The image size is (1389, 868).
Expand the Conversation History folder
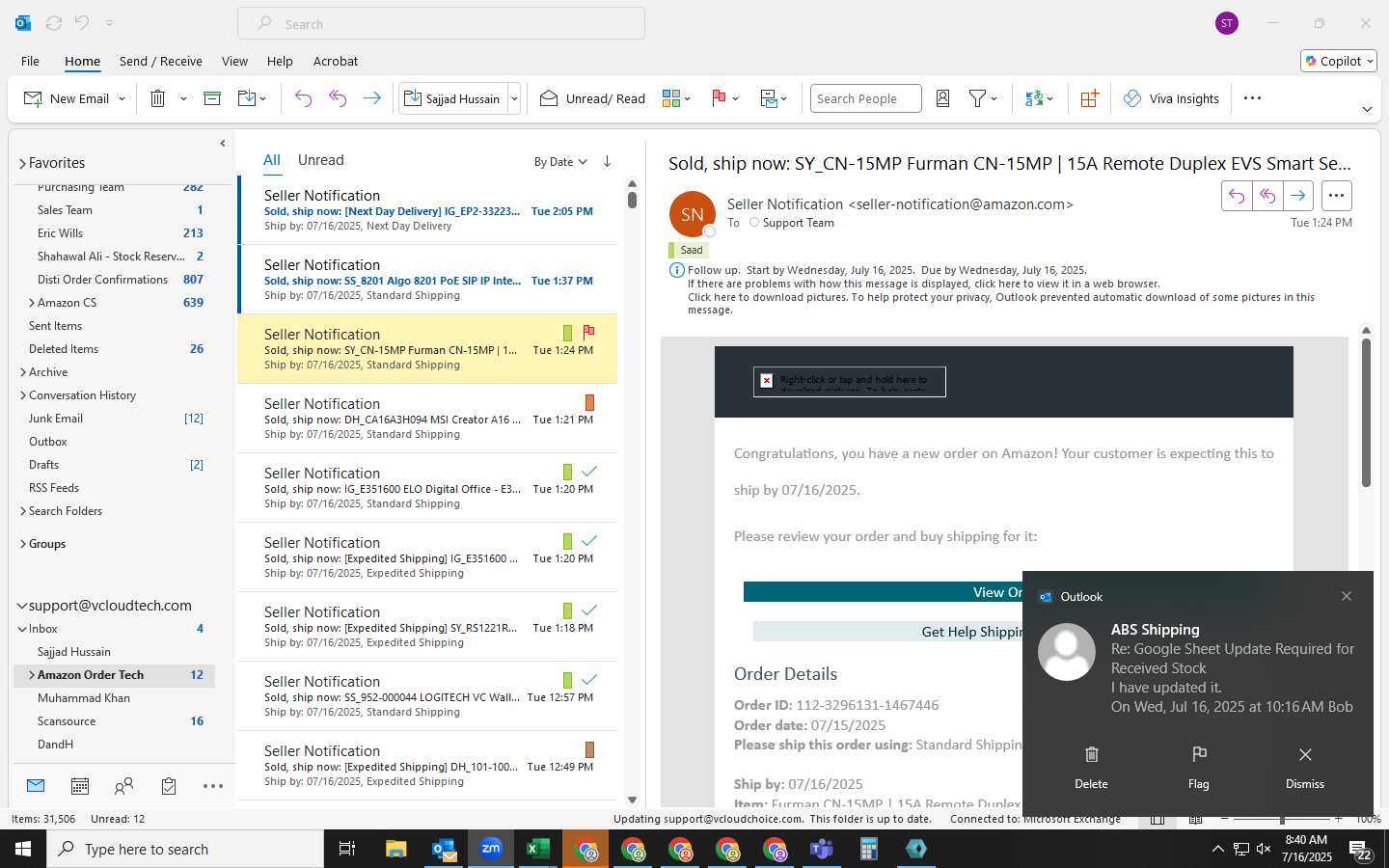(x=22, y=395)
